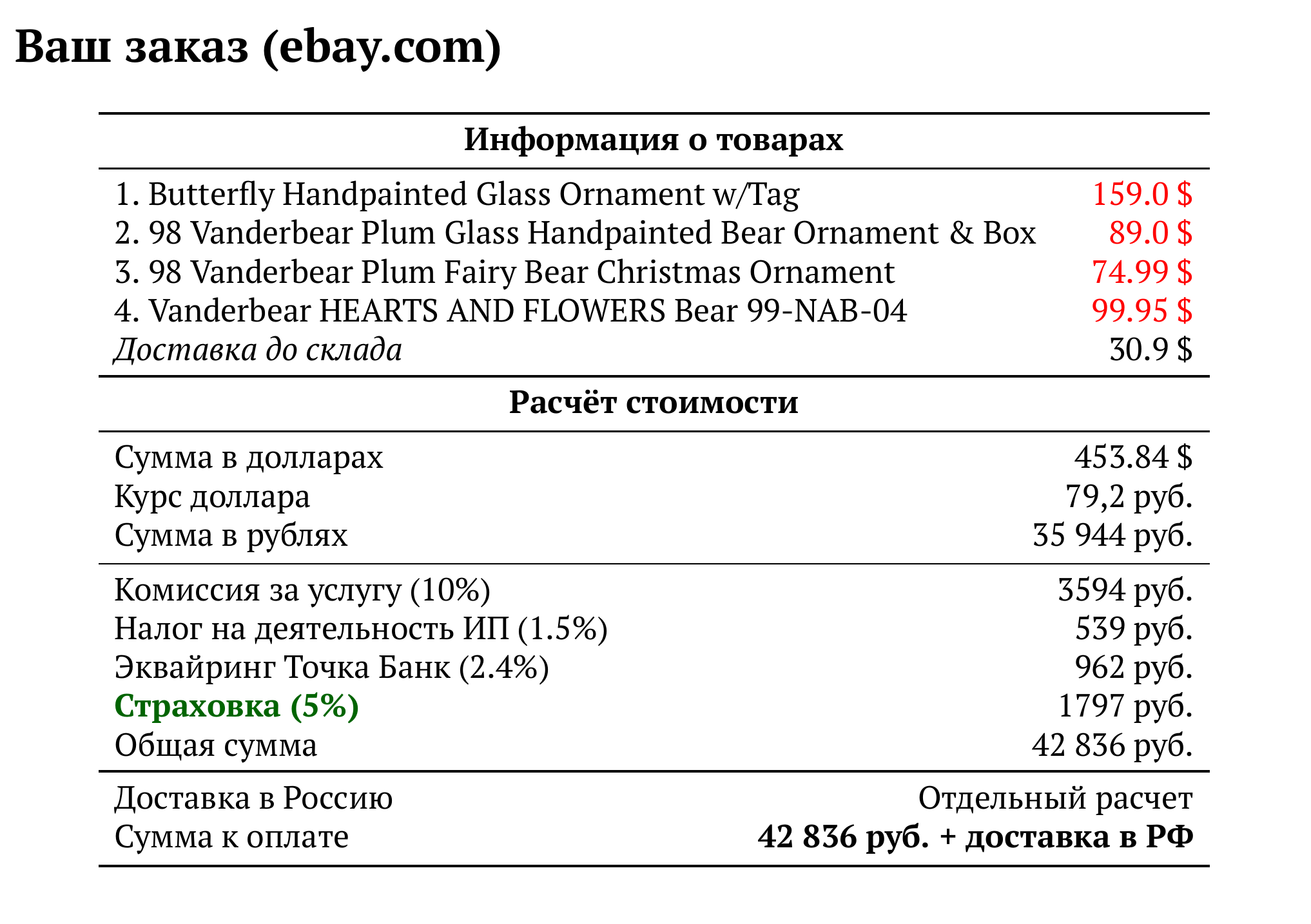This screenshot has width=1311, height=924.
Task: Click the red 89.0 $ price
Action: [1151, 233]
